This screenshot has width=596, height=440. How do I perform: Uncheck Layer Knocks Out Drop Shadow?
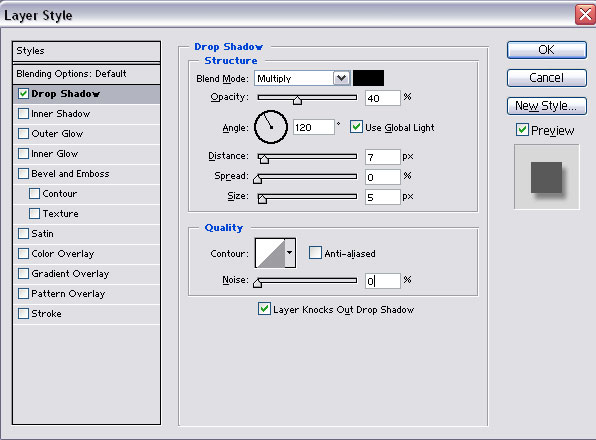[x=264, y=309]
